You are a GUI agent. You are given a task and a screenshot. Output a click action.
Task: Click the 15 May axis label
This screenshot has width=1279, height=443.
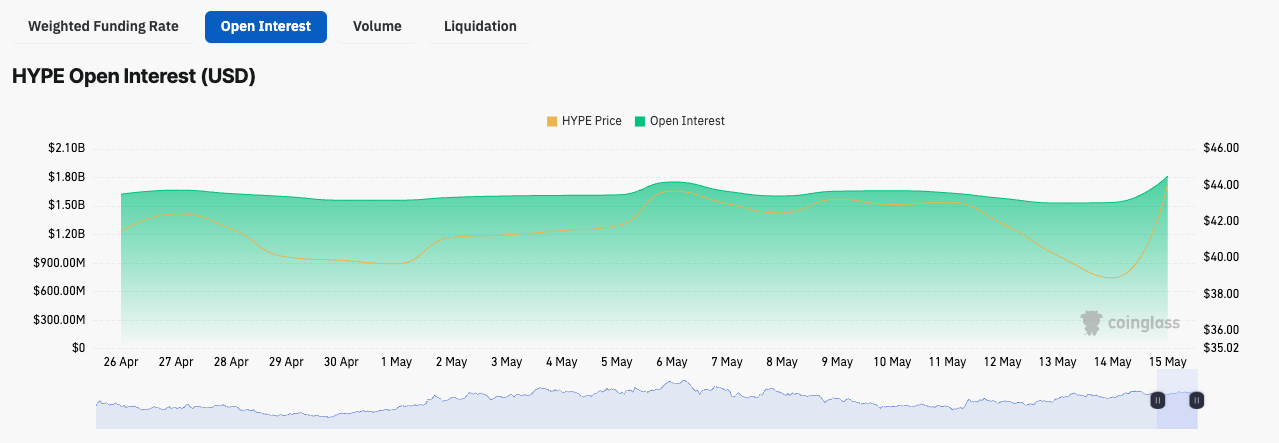pos(1168,362)
